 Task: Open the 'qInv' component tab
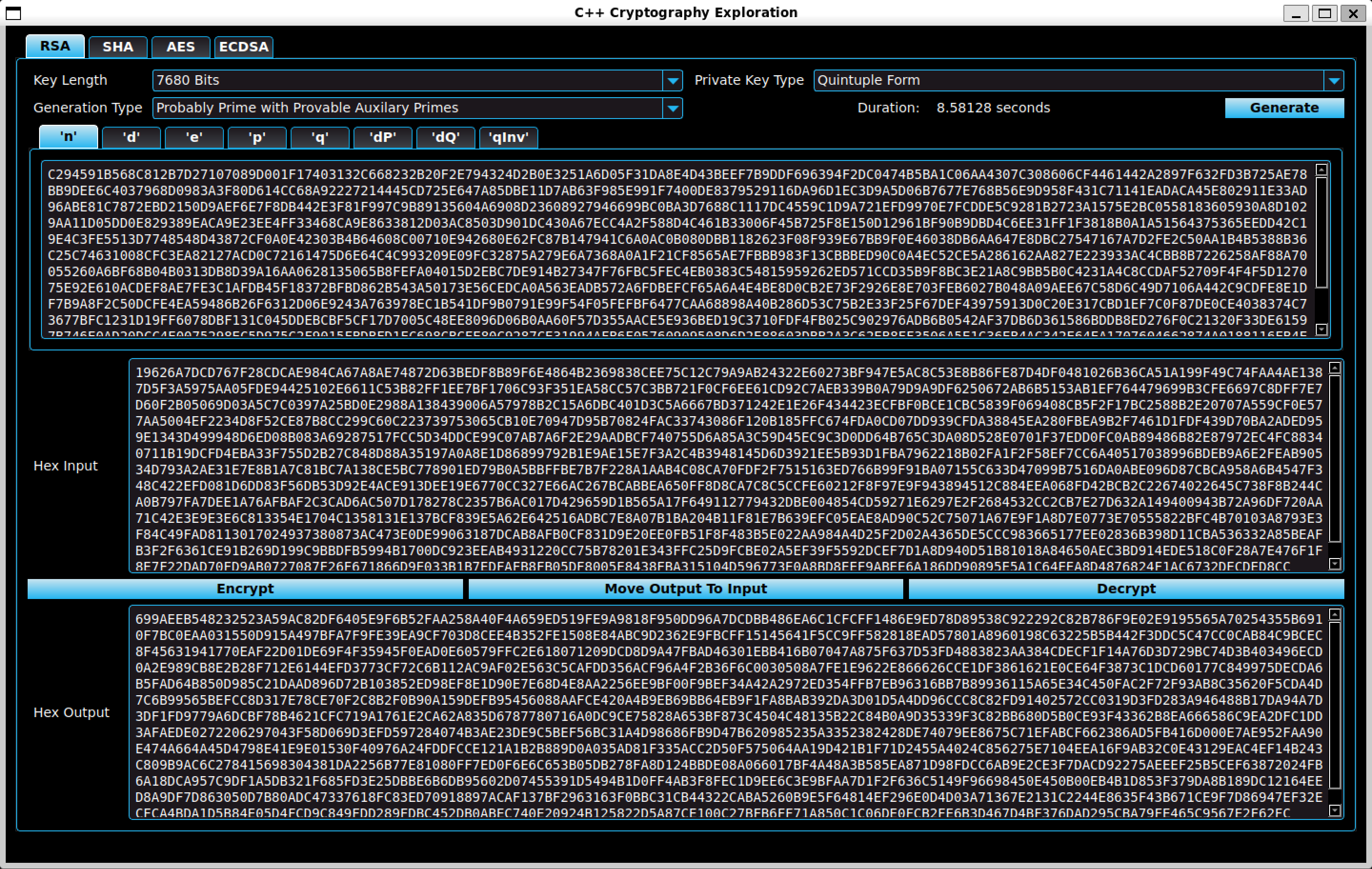click(x=509, y=137)
